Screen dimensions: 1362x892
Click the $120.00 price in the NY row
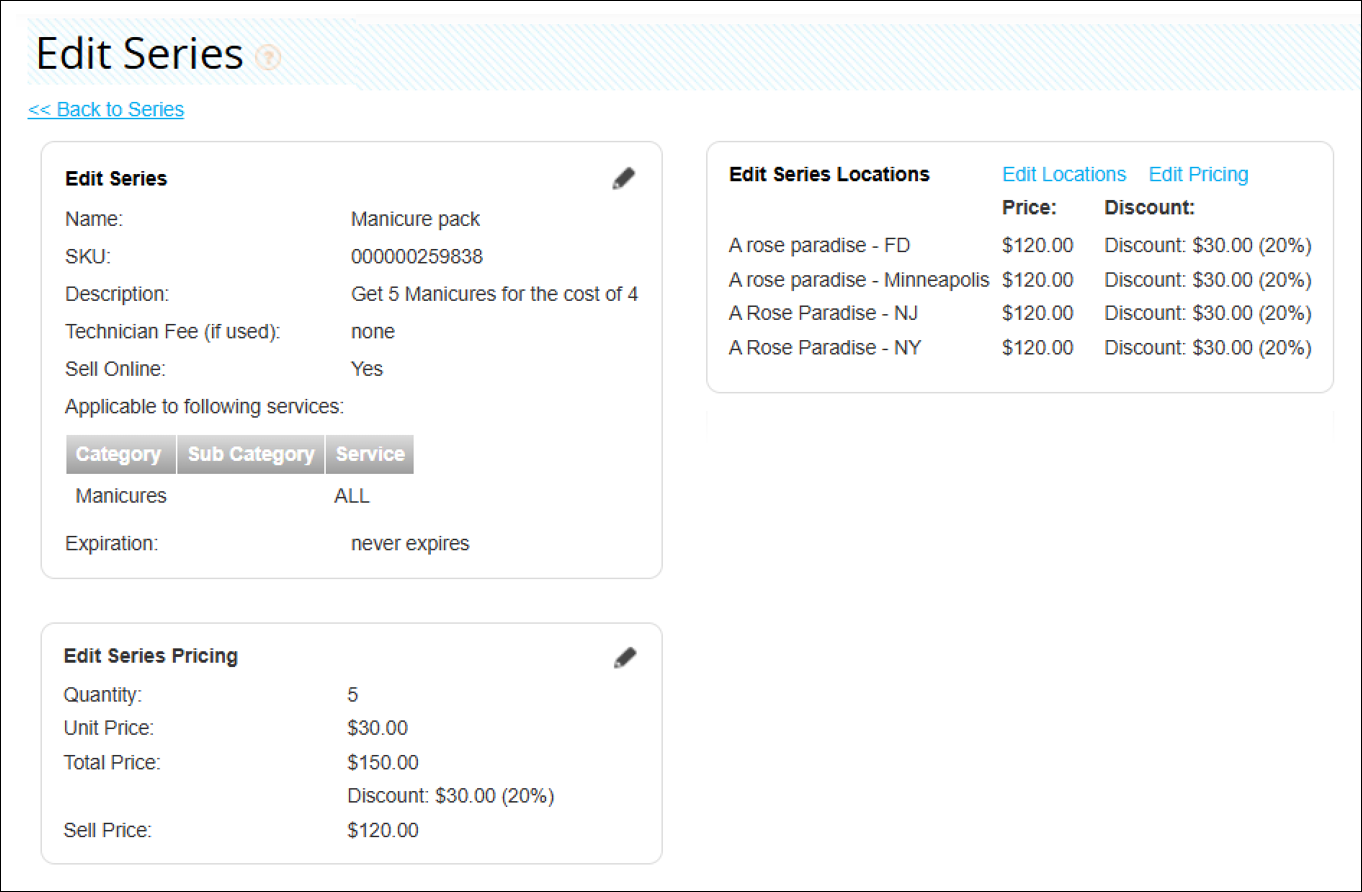[1038, 348]
